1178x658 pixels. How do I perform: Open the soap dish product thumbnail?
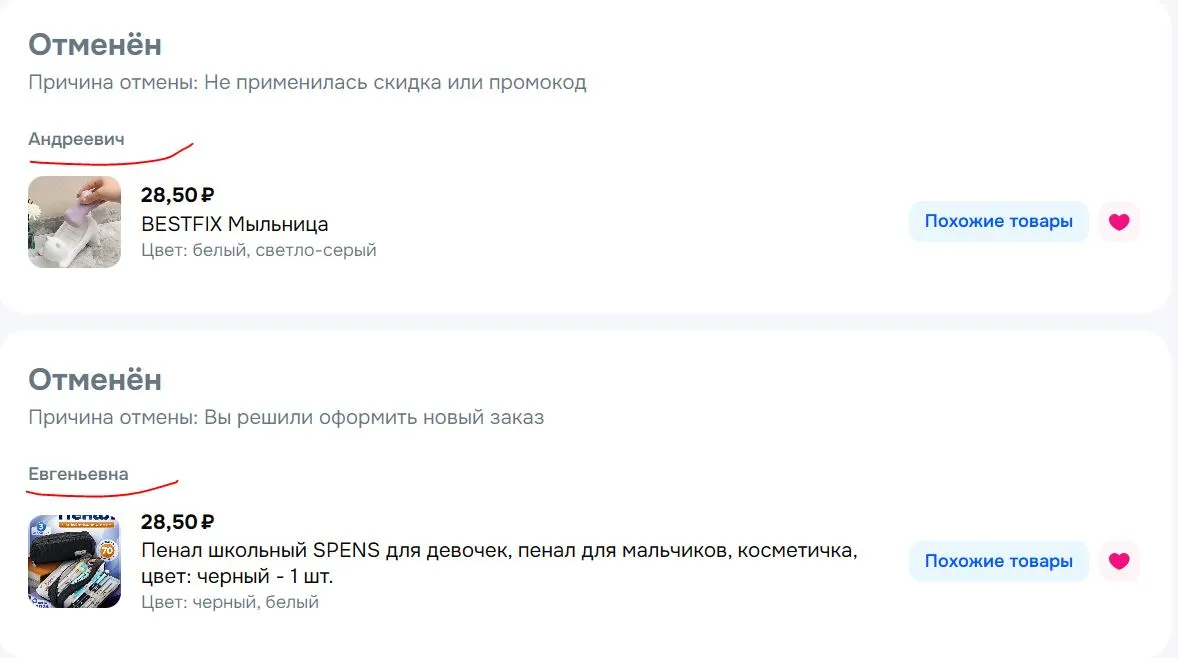click(74, 222)
